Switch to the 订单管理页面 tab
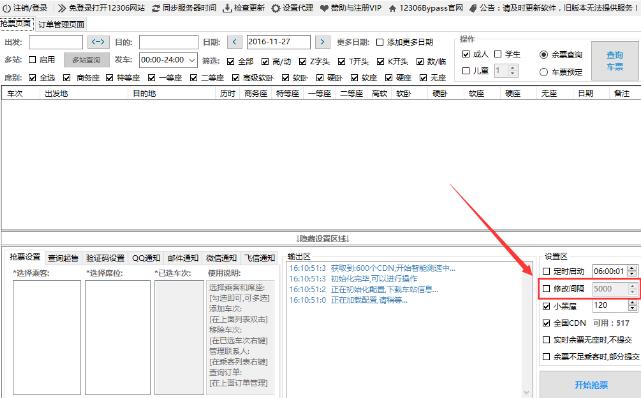The width and height of the screenshot is (641, 398). (61, 25)
